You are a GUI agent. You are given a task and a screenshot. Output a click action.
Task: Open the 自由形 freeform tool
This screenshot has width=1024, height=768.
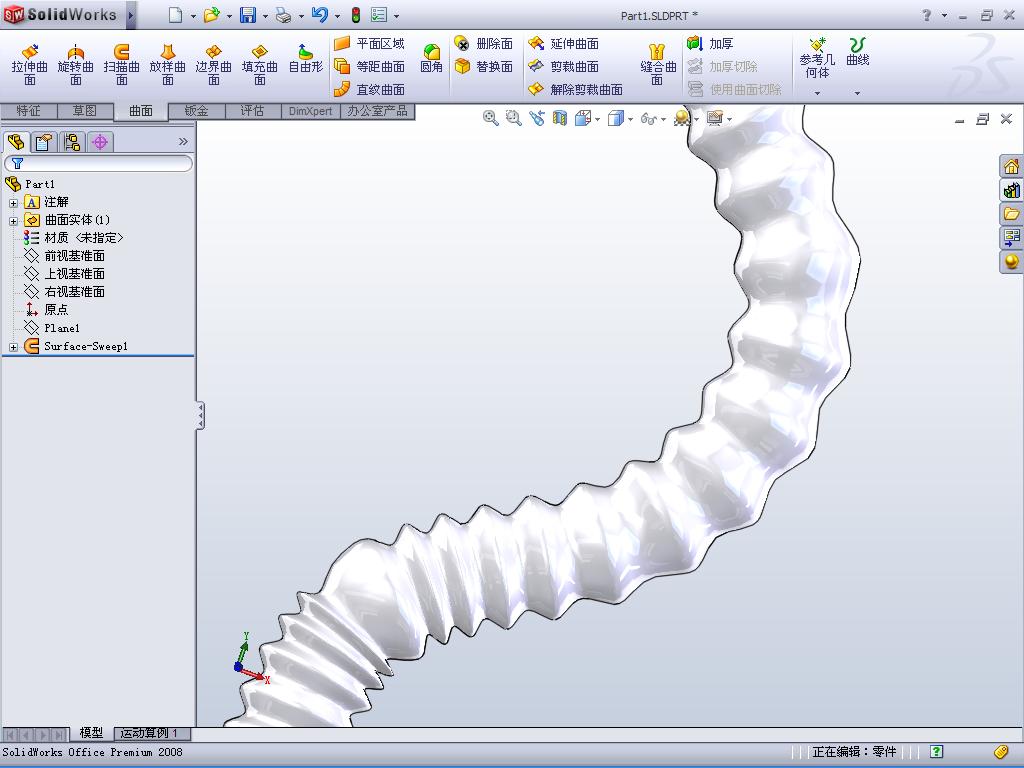[306, 59]
